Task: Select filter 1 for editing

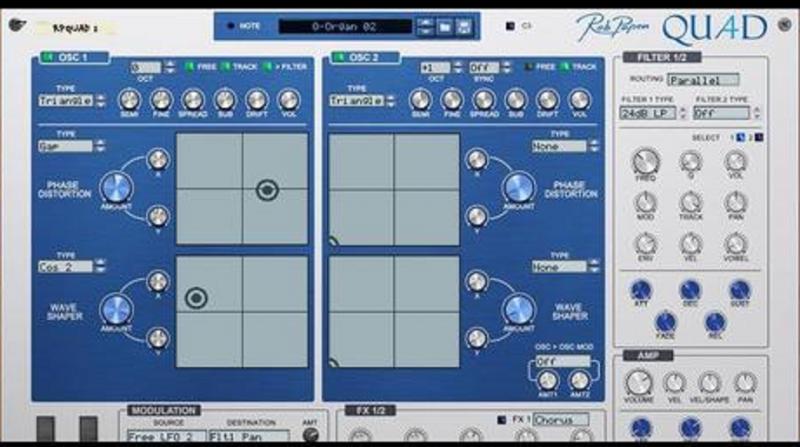Action: click(741, 137)
